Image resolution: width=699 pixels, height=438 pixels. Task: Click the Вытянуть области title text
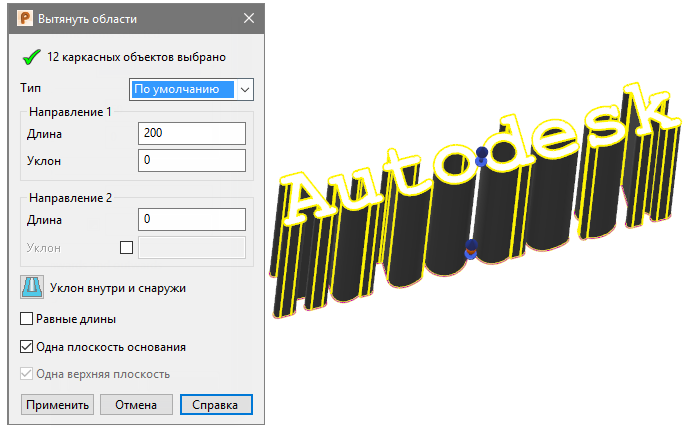point(87,19)
